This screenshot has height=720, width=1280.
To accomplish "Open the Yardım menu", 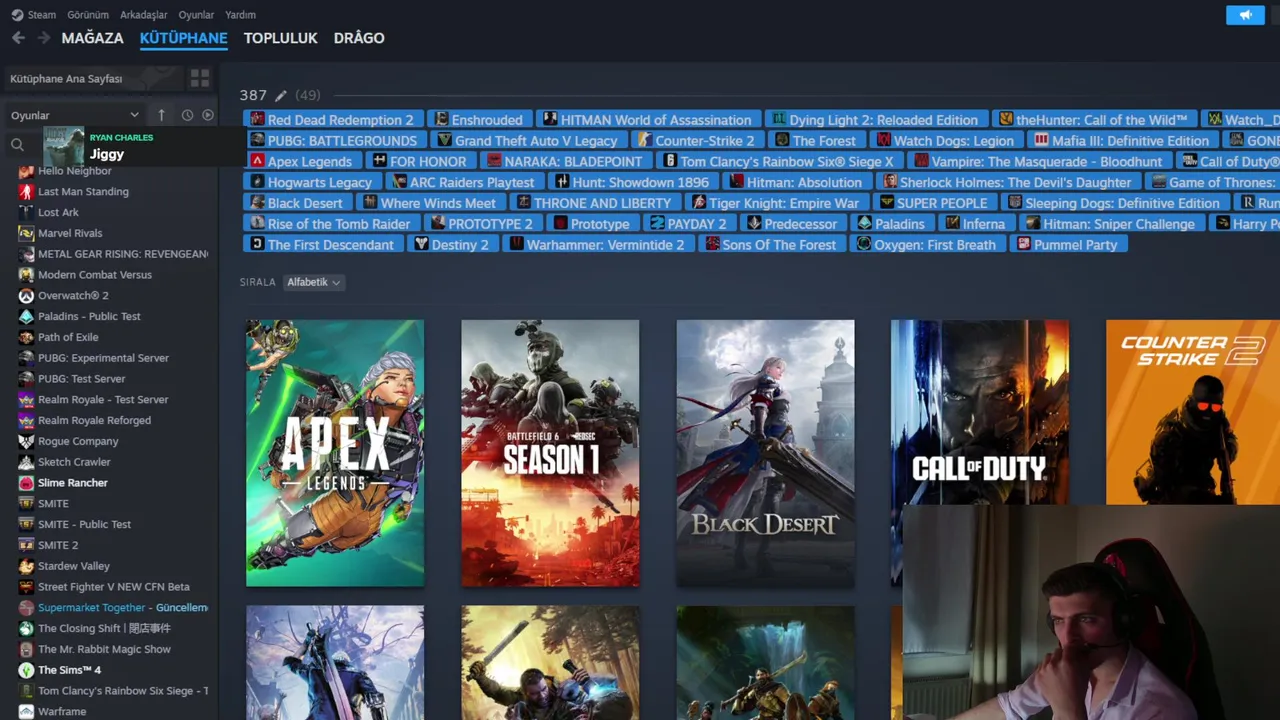I will (x=241, y=15).
